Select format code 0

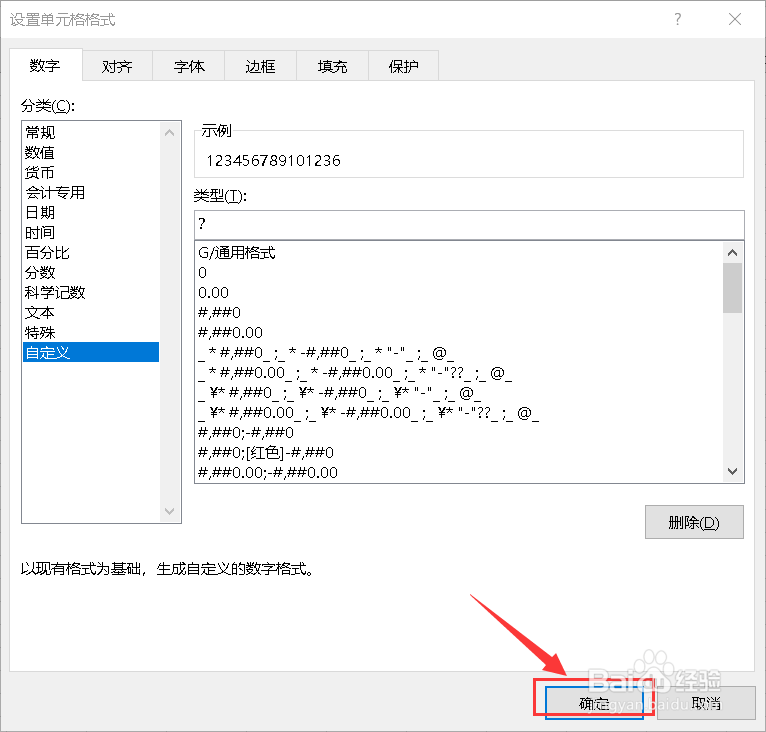coord(458,273)
